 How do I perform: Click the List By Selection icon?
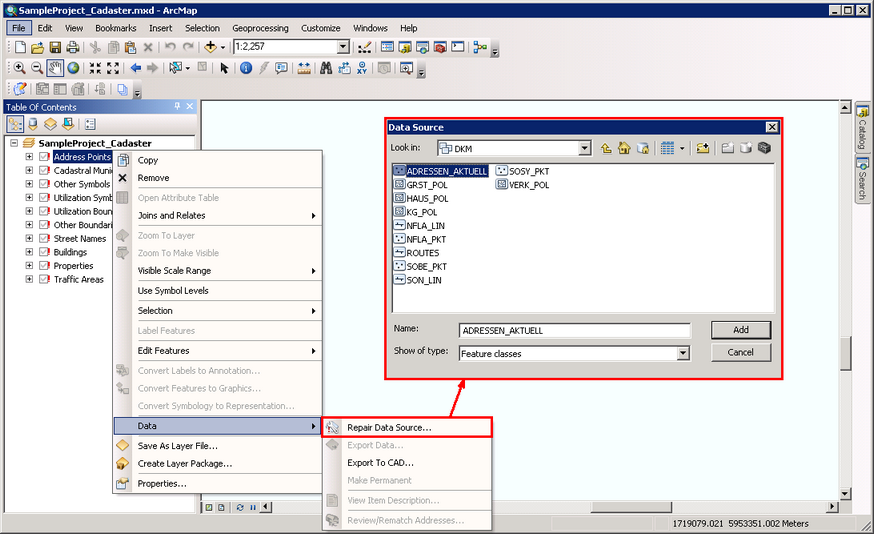(x=68, y=124)
